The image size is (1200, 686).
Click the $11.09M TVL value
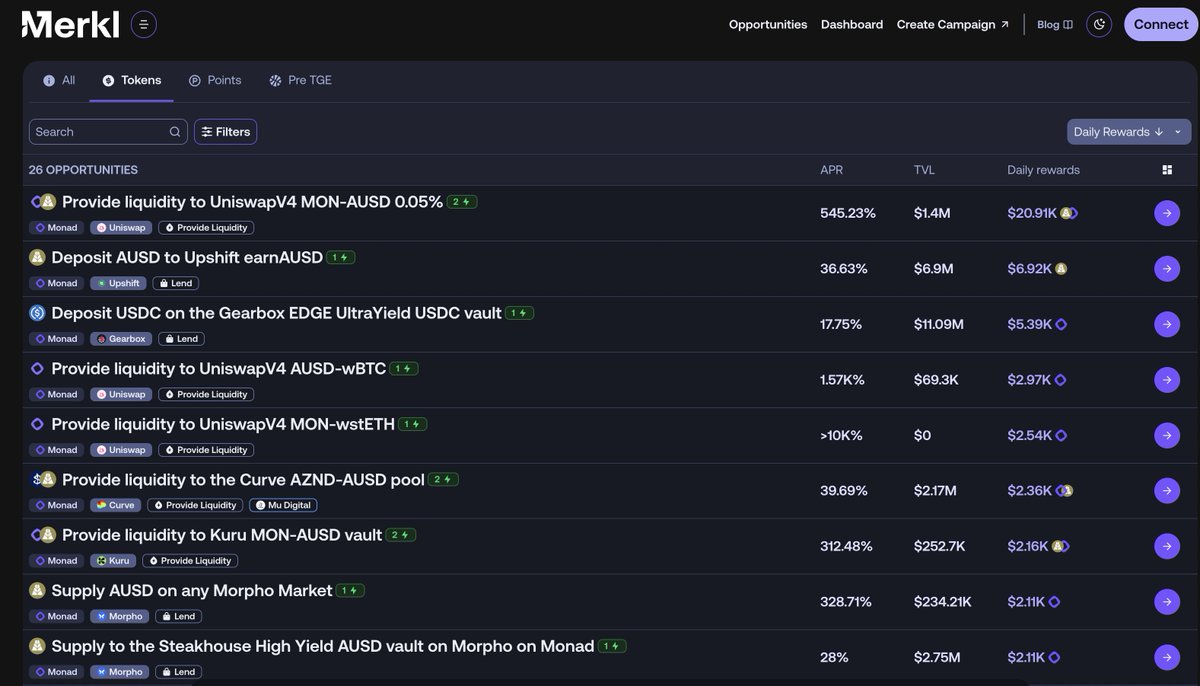click(939, 324)
